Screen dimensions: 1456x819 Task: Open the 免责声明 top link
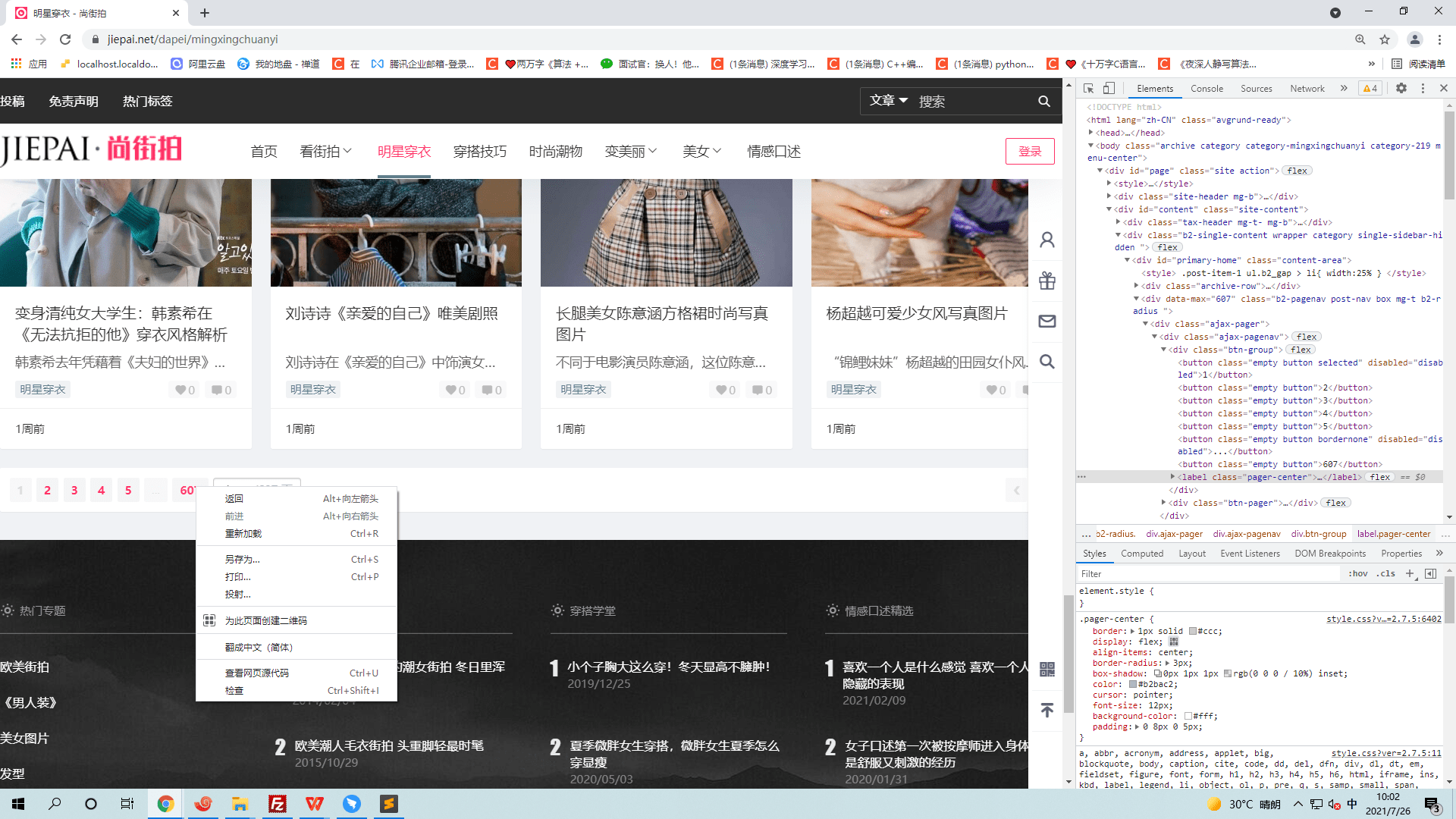(x=74, y=101)
